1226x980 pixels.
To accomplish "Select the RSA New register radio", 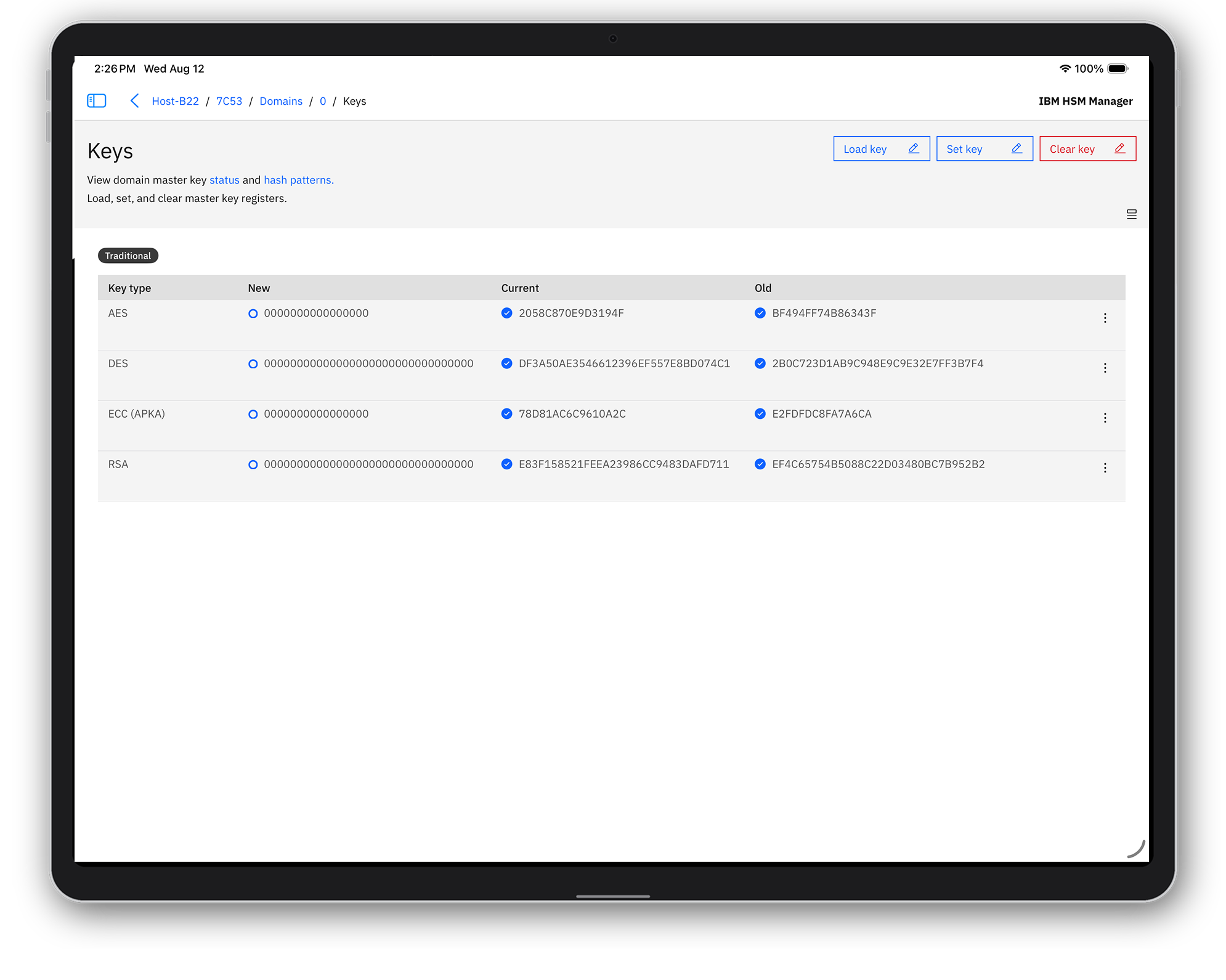I will pos(253,464).
